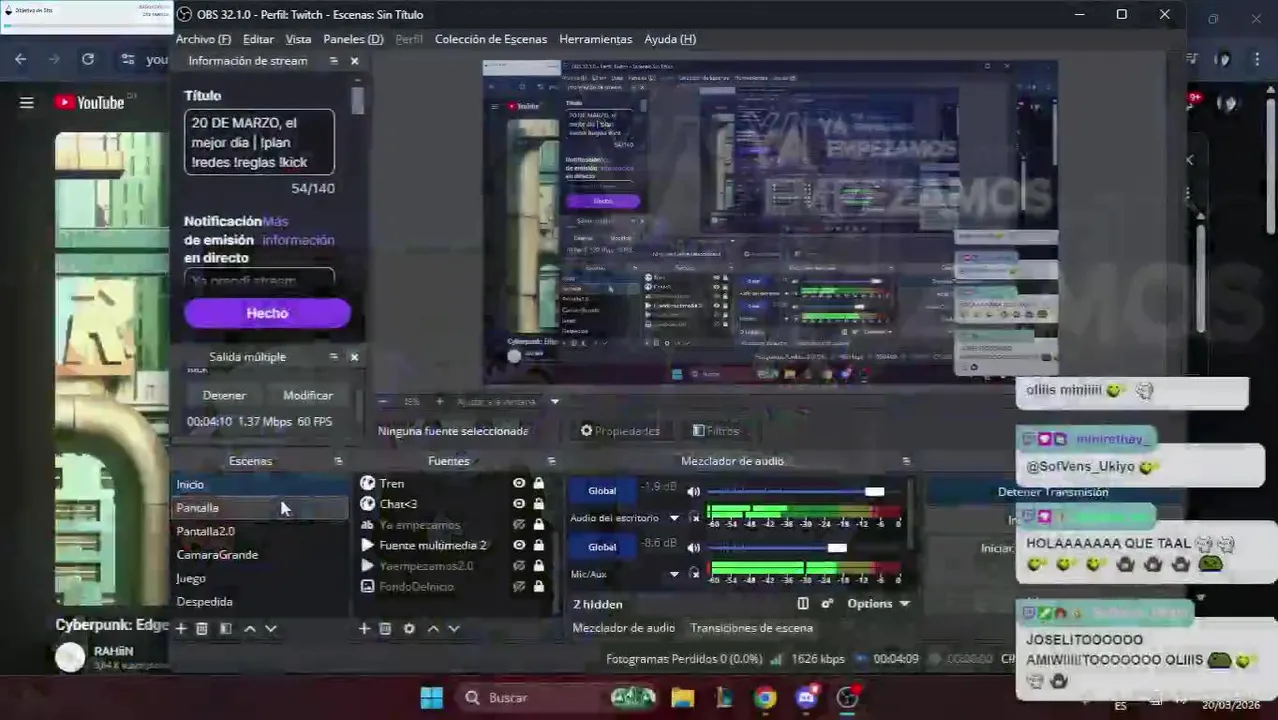The image size is (1278, 720).
Task: Open the YouTube hamburger menu in the browser
Action: [x=27, y=102]
